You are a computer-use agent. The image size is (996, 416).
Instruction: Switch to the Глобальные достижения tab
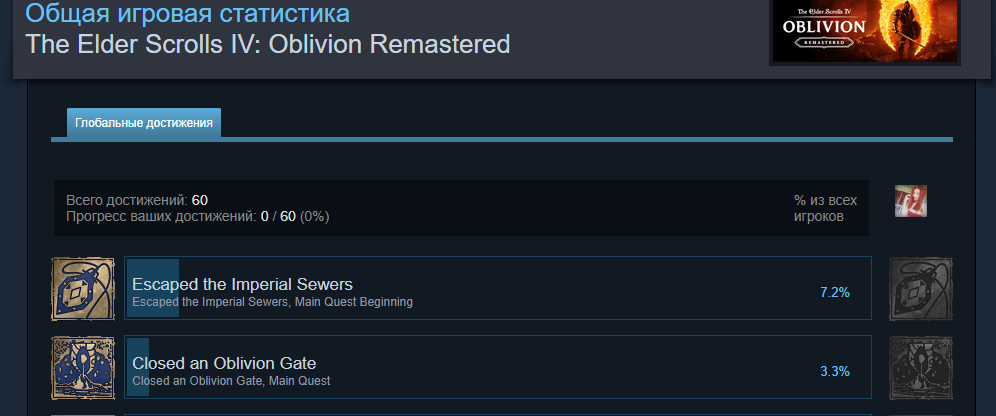(x=144, y=123)
